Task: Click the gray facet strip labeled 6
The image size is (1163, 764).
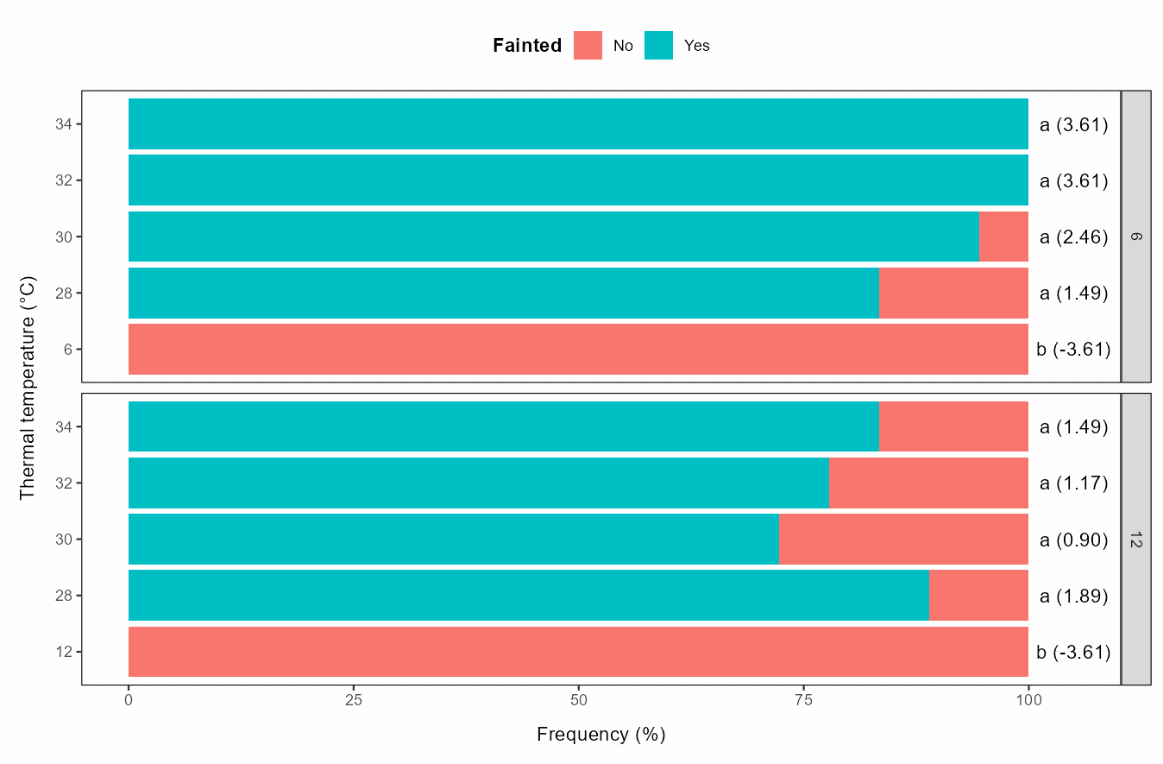Action: tap(1136, 236)
